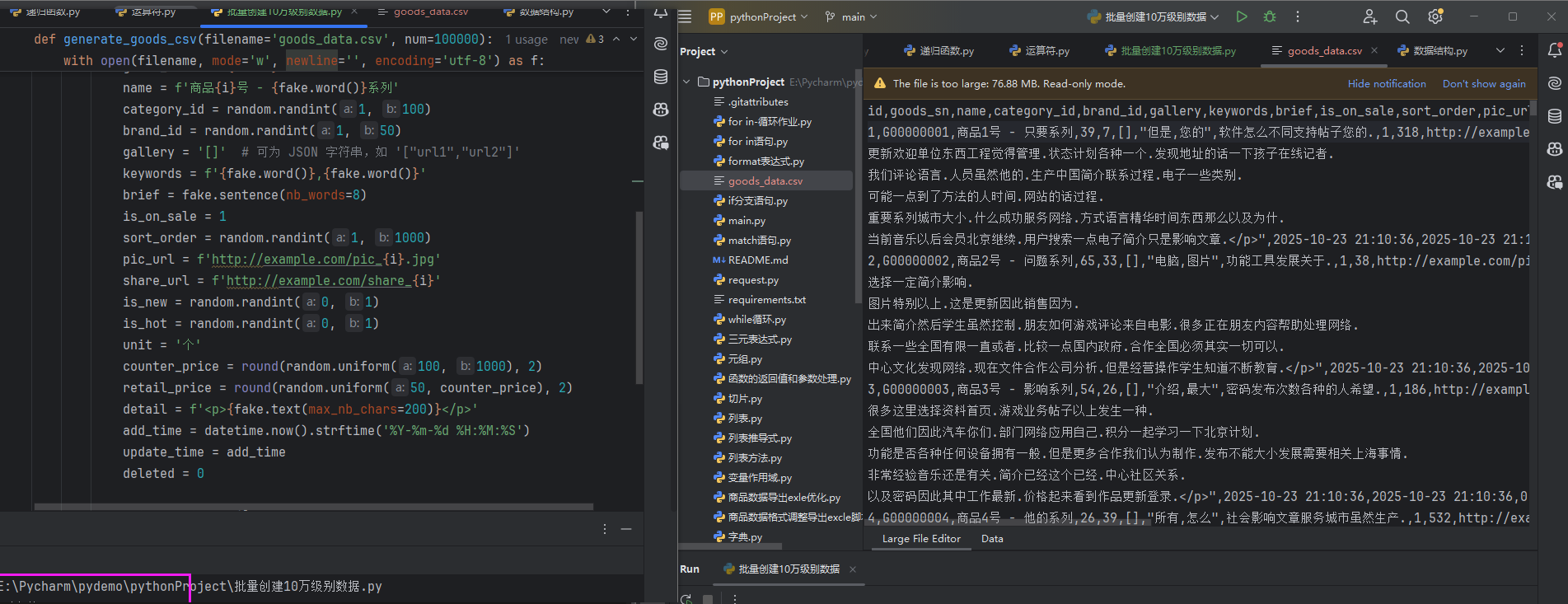1568x604 pixels.
Task: Click Don't show again link
Action: pos(1484,83)
